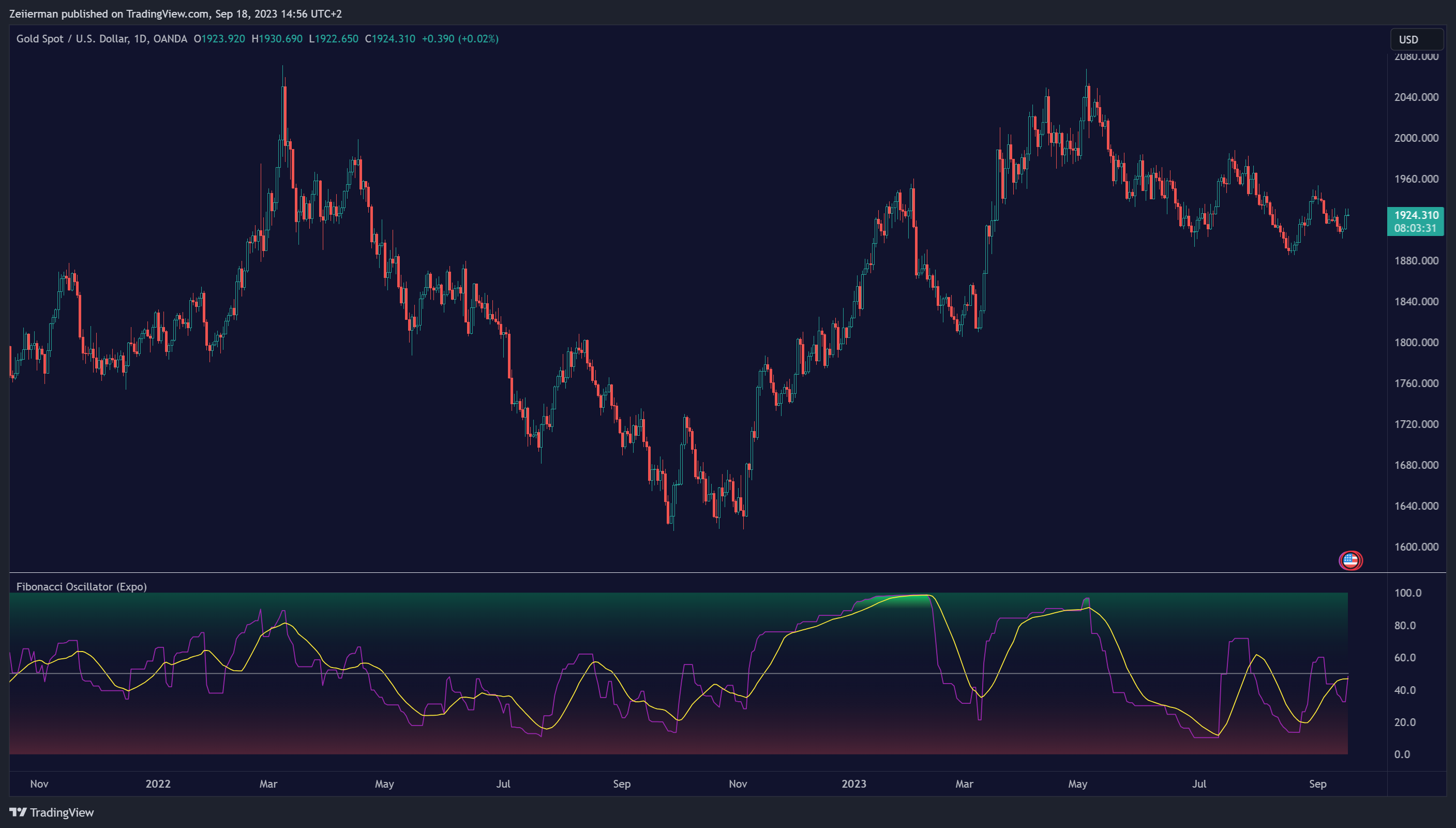
Task: Click the oscillator 20.0 scale label
Action: [x=1405, y=722]
